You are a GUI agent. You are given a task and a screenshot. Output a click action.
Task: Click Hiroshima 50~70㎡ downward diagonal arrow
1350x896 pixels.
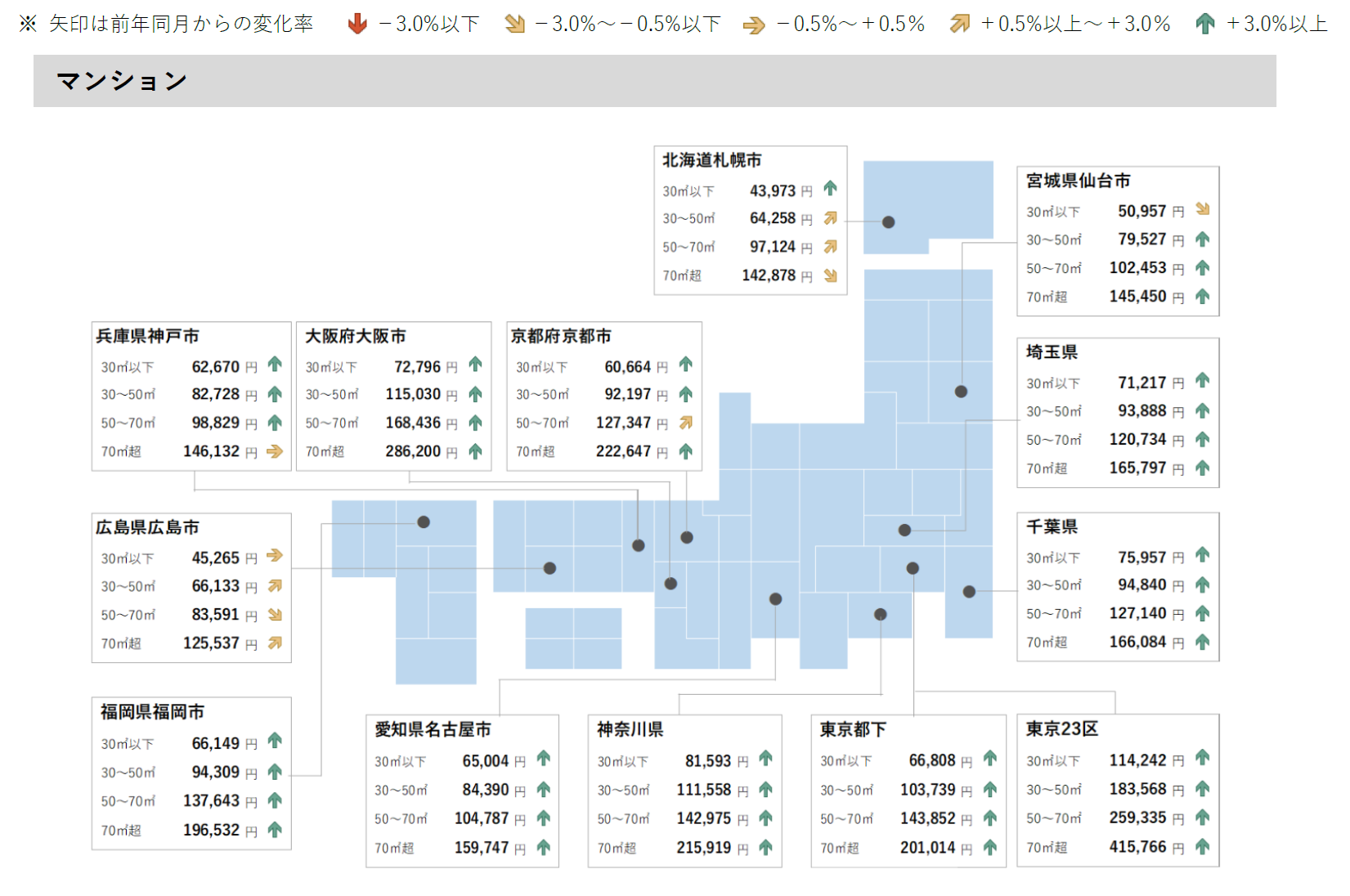point(275,615)
